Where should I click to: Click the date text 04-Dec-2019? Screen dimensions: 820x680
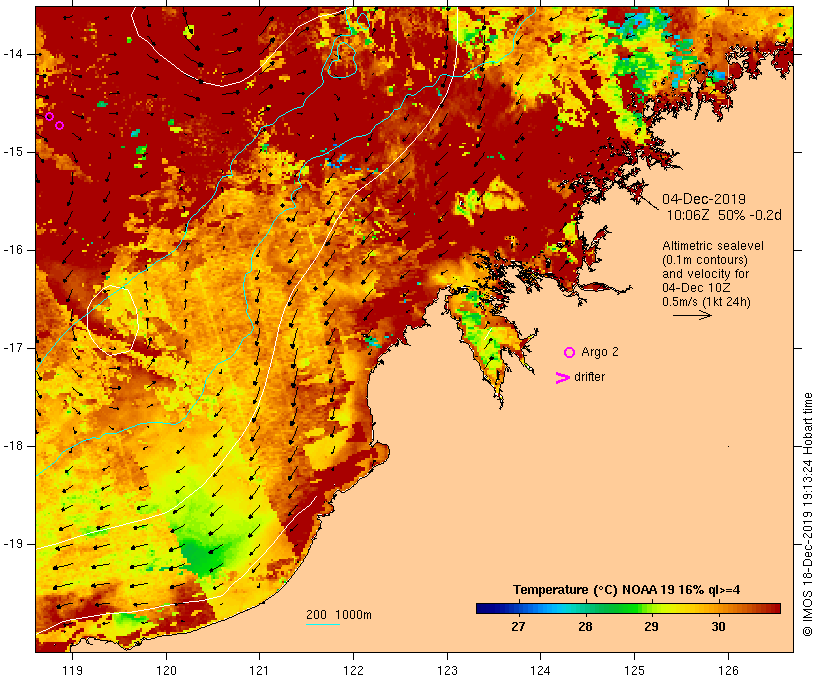(704, 199)
